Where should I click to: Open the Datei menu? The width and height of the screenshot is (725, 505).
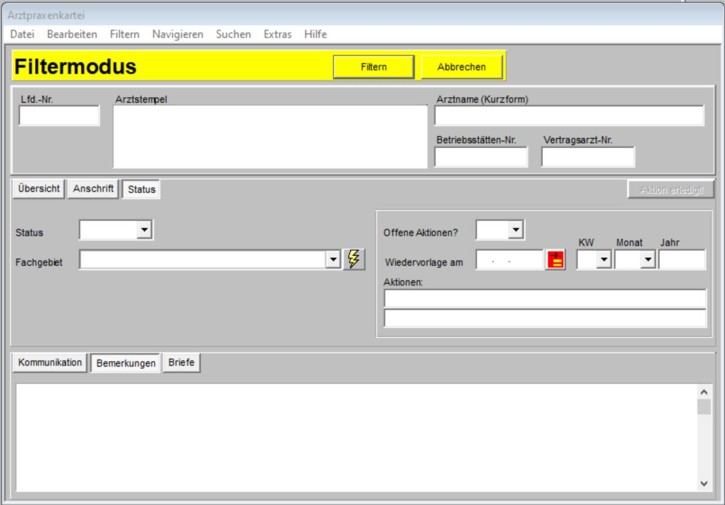[22, 34]
